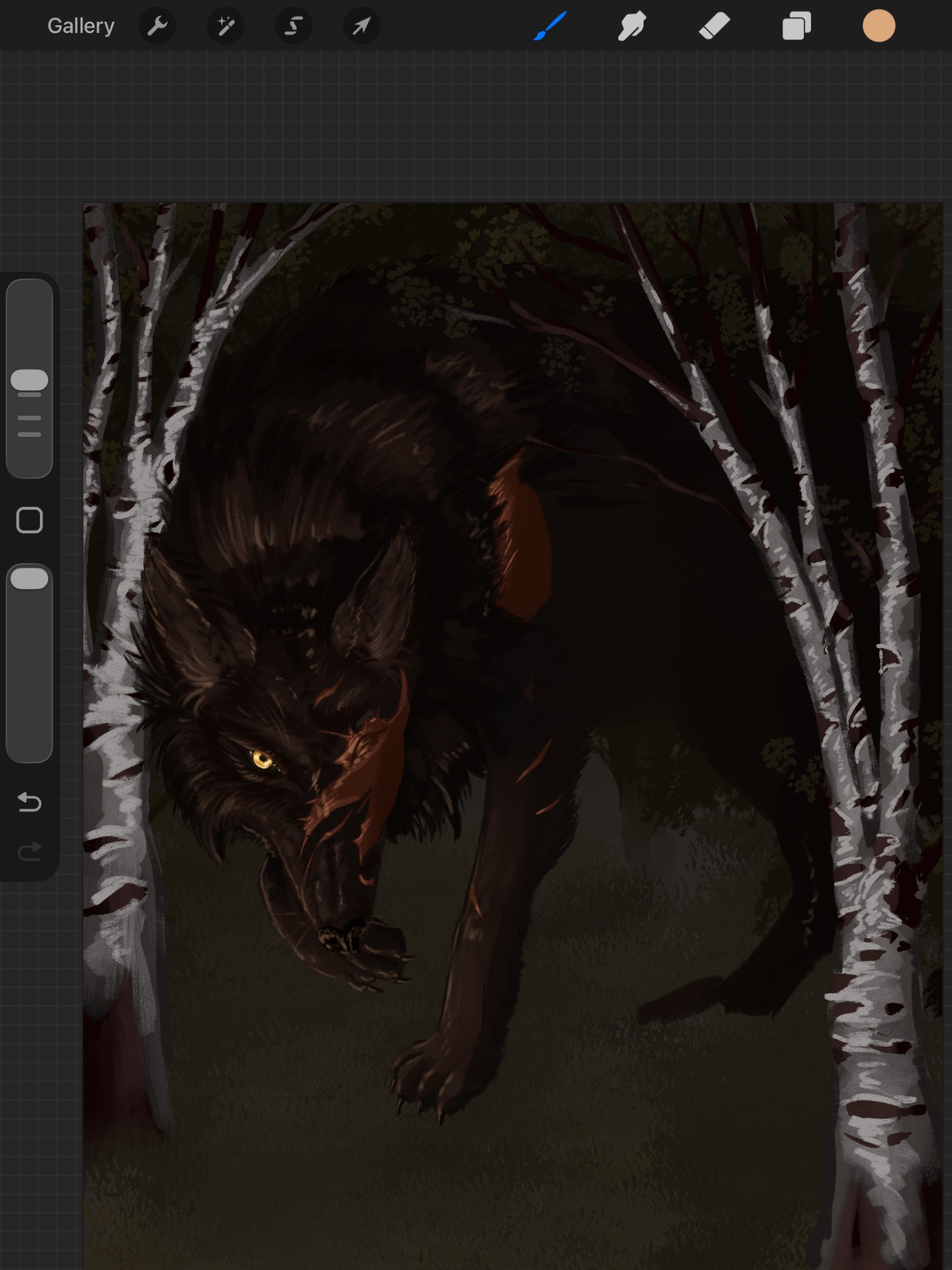Select the Smudge tool
The width and height of the screenshot is (952, 1270).
coord(631,26)
